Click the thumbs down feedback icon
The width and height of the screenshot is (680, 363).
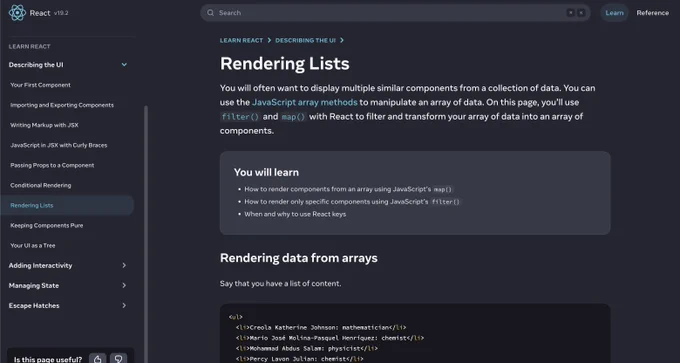(x=118, y=359)
